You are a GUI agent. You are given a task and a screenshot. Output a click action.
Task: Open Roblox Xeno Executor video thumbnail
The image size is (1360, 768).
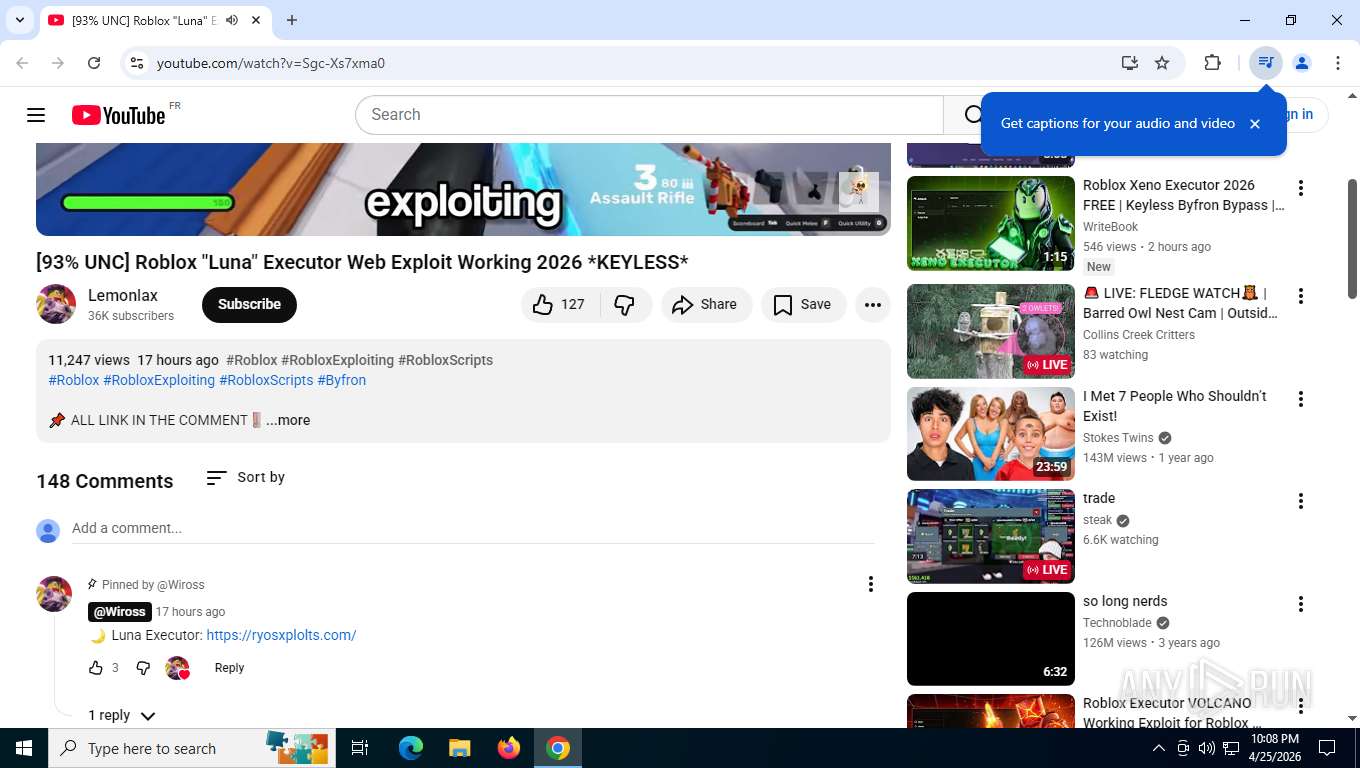coord(991,223)
